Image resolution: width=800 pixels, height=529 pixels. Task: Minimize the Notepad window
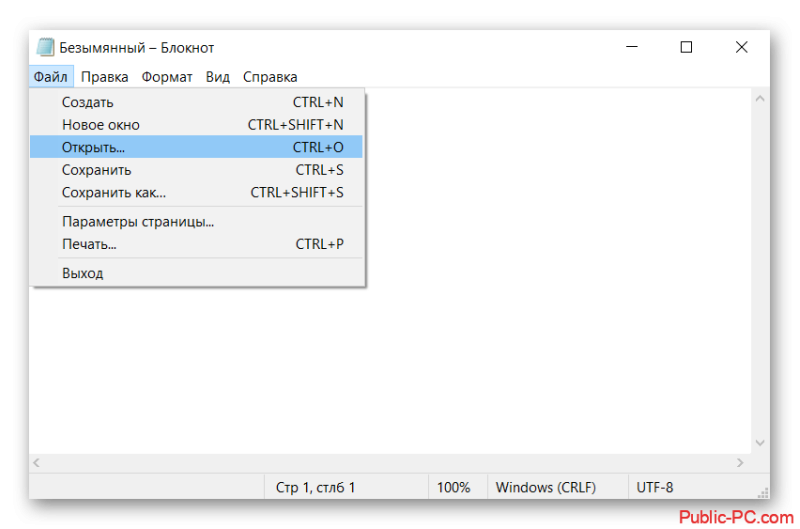point(632,47)
